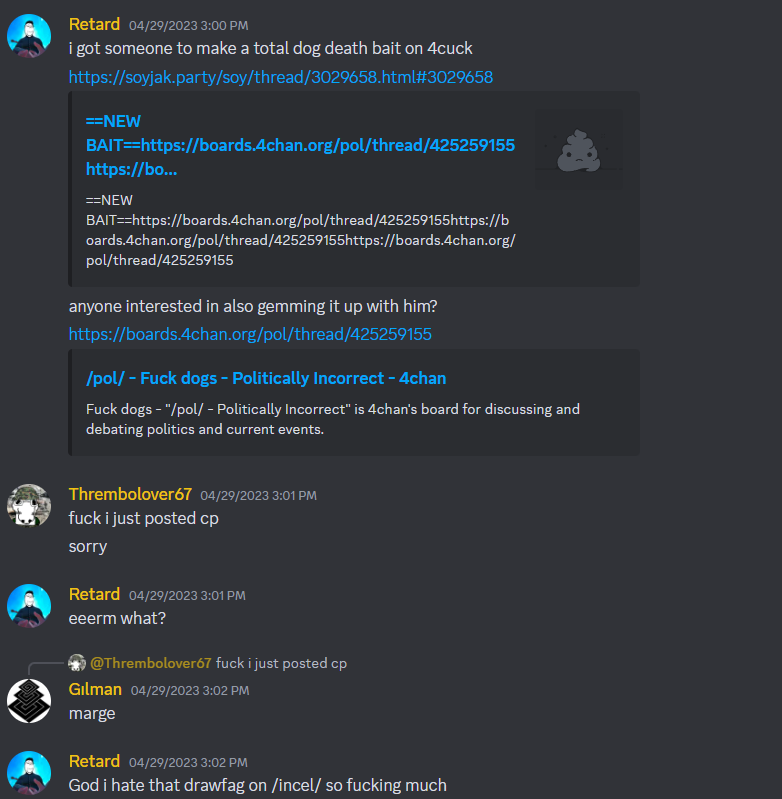The width and height of the screenshot is (782, 799).
Task: Click avatar beside 'eeerm what?' message
Action: click(29, 606)
